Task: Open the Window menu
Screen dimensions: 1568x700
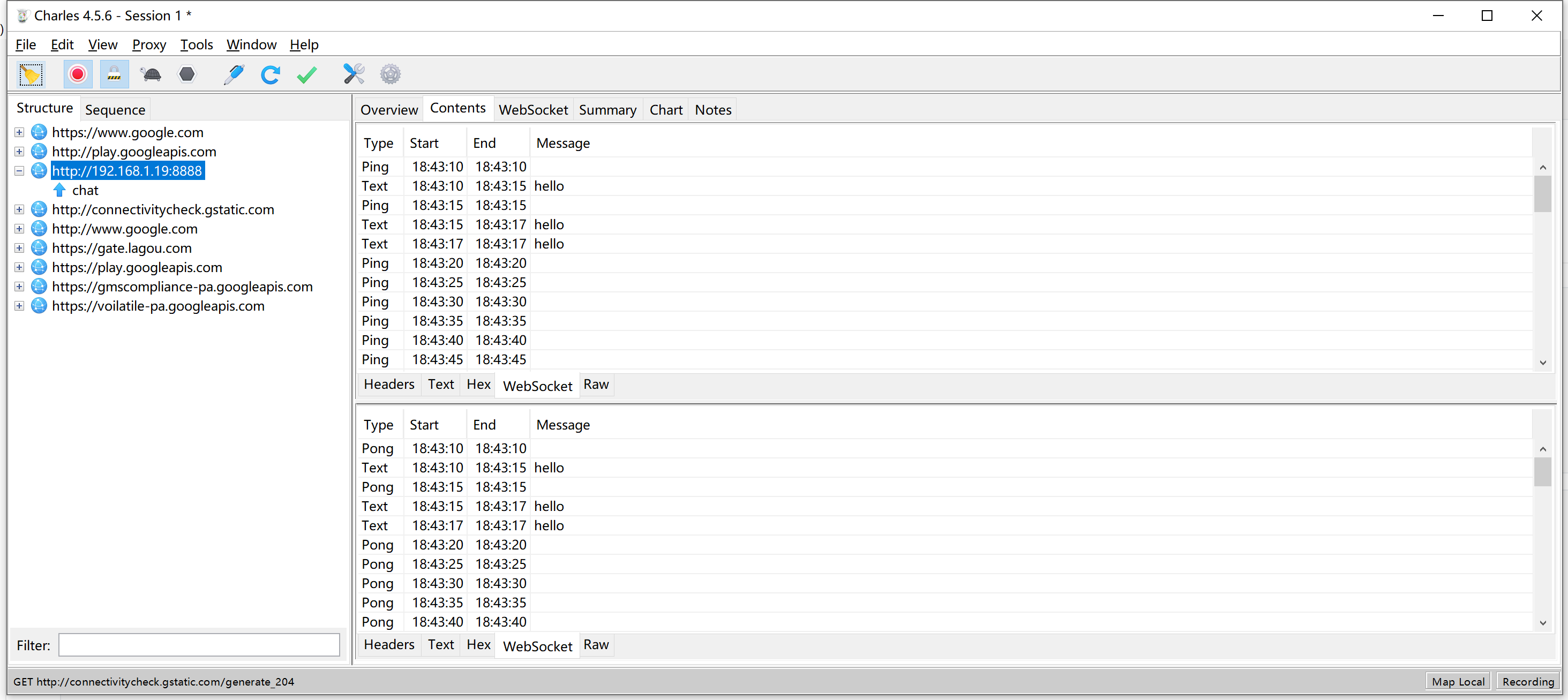Action: click(251, 44)
